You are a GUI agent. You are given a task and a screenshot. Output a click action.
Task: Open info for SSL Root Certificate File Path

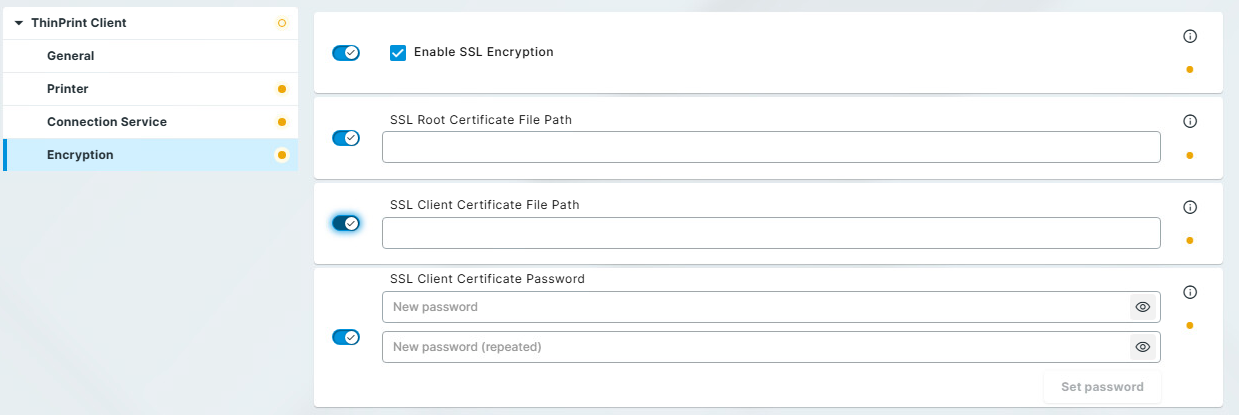(x=1190, y=121)
